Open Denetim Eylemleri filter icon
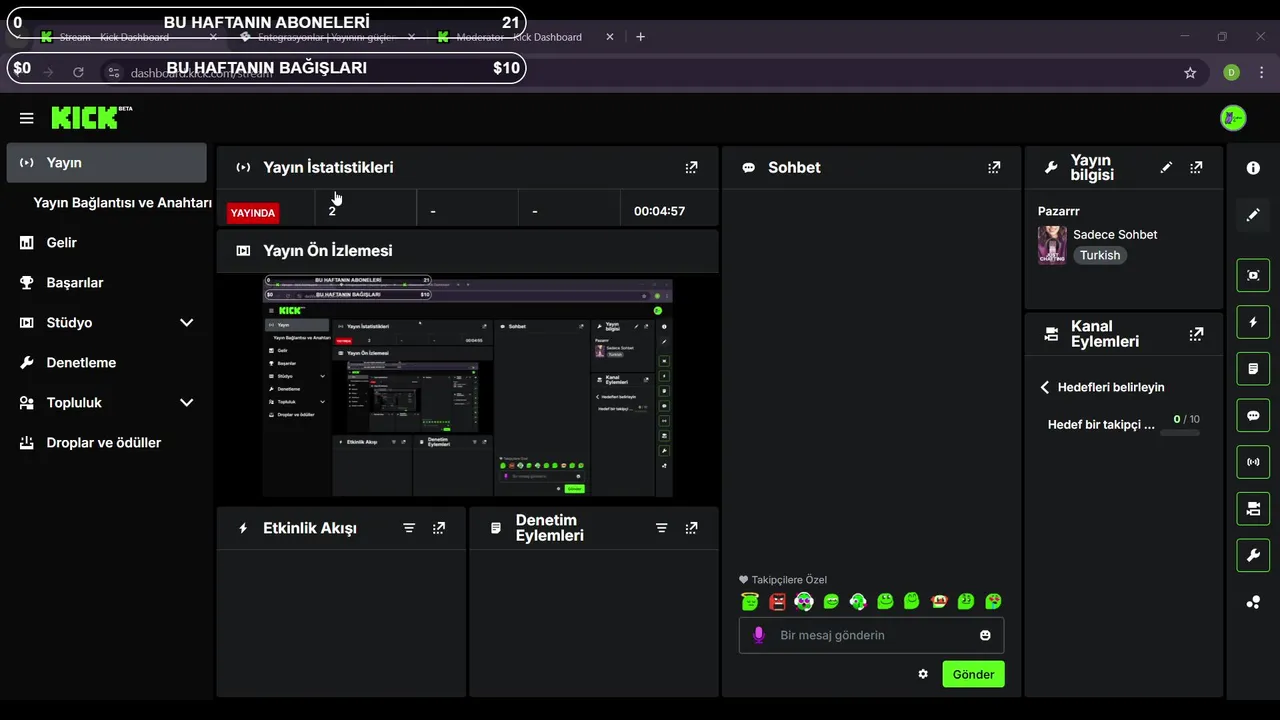 click(661, 528)
